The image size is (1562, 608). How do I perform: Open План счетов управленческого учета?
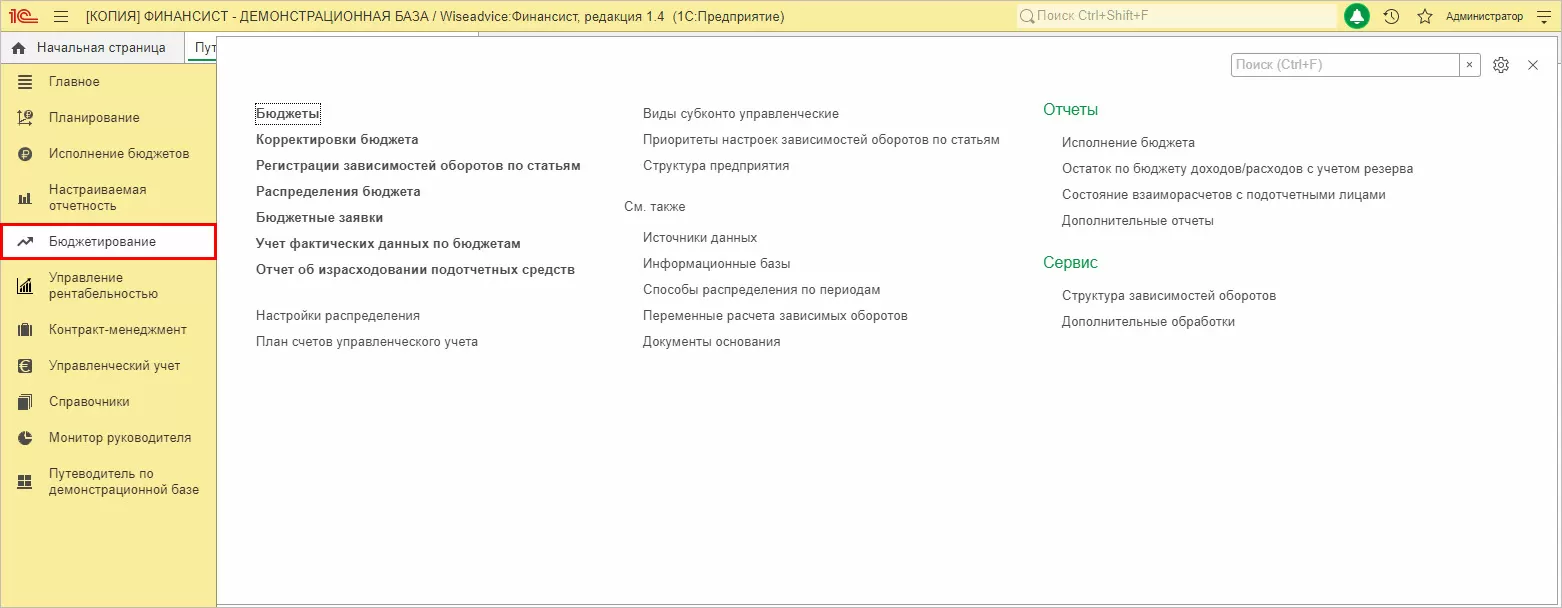367,341
